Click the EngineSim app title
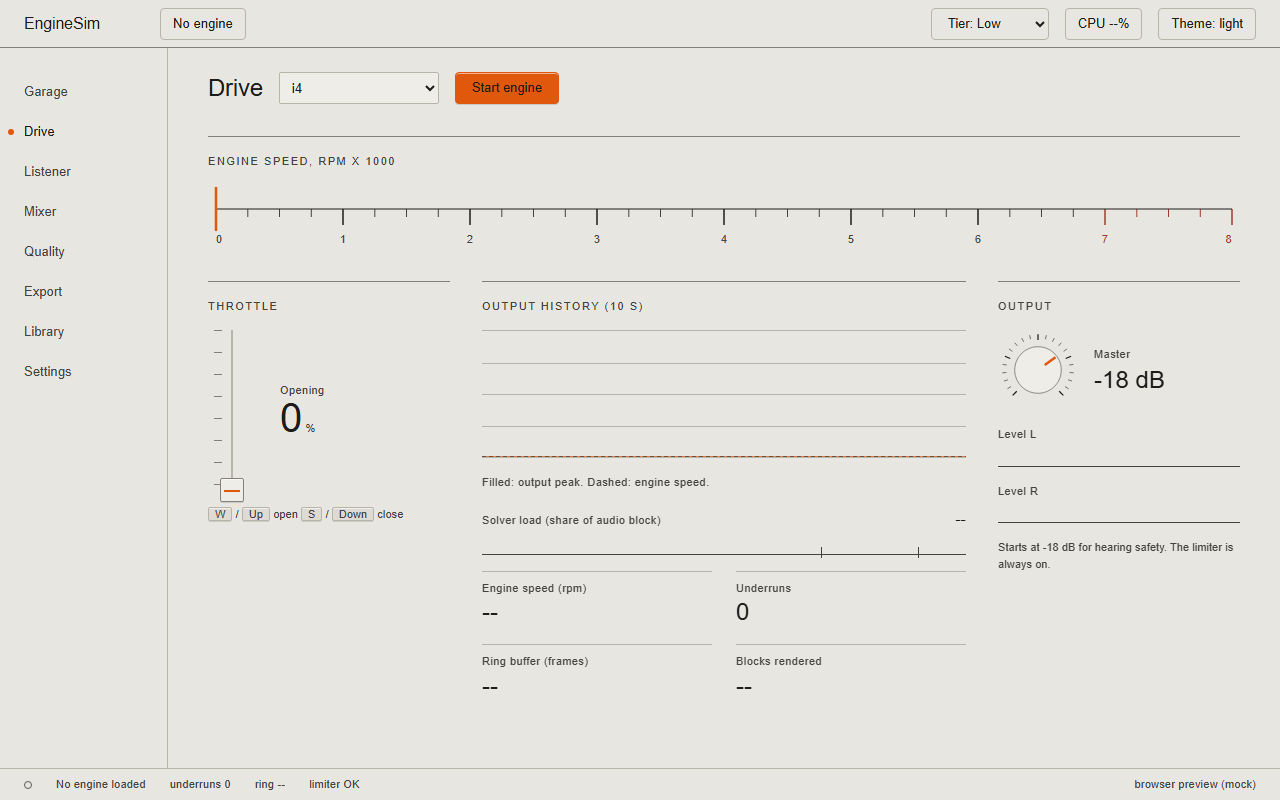 point(62,24)
